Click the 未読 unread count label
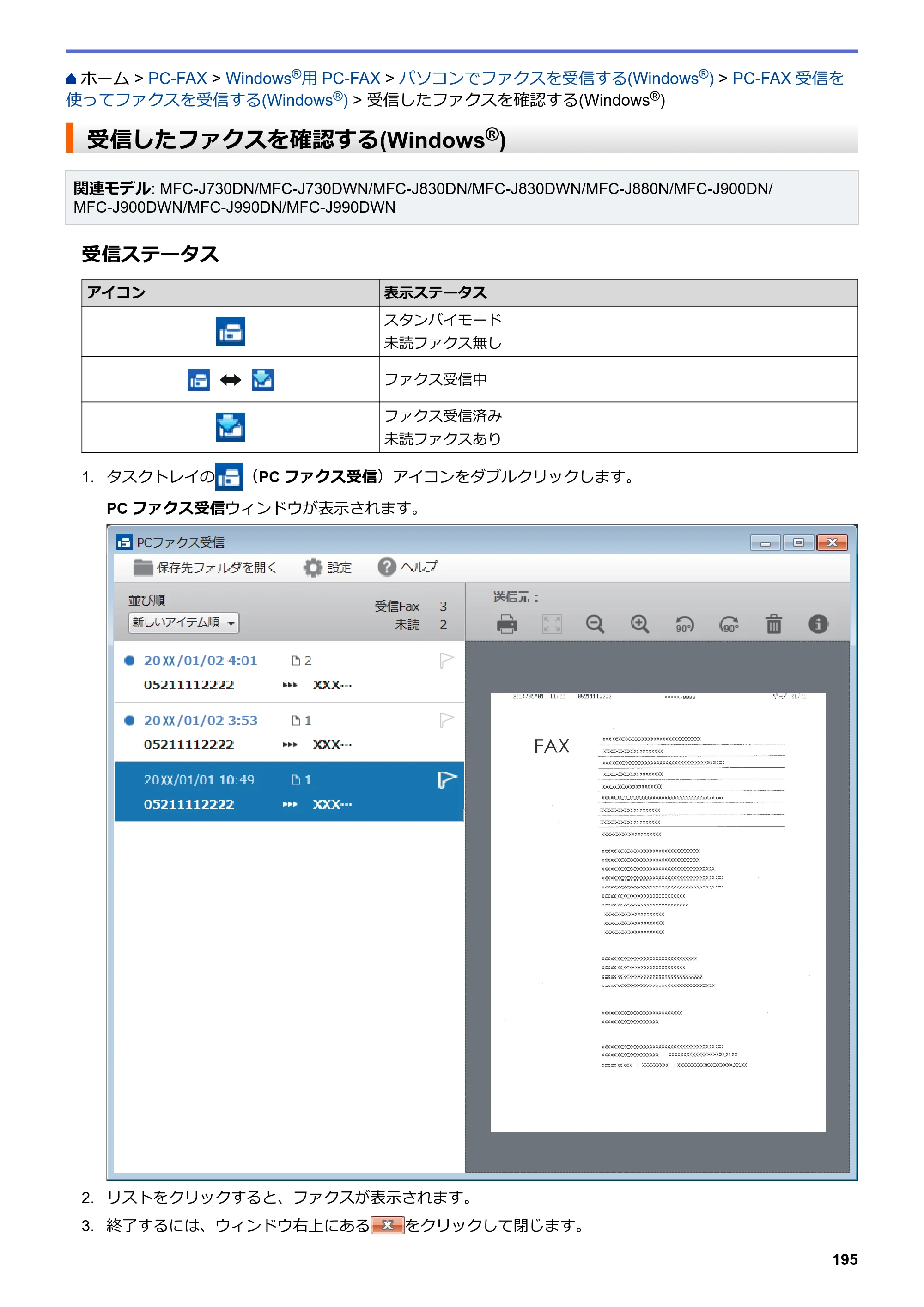 pos(407,625)
